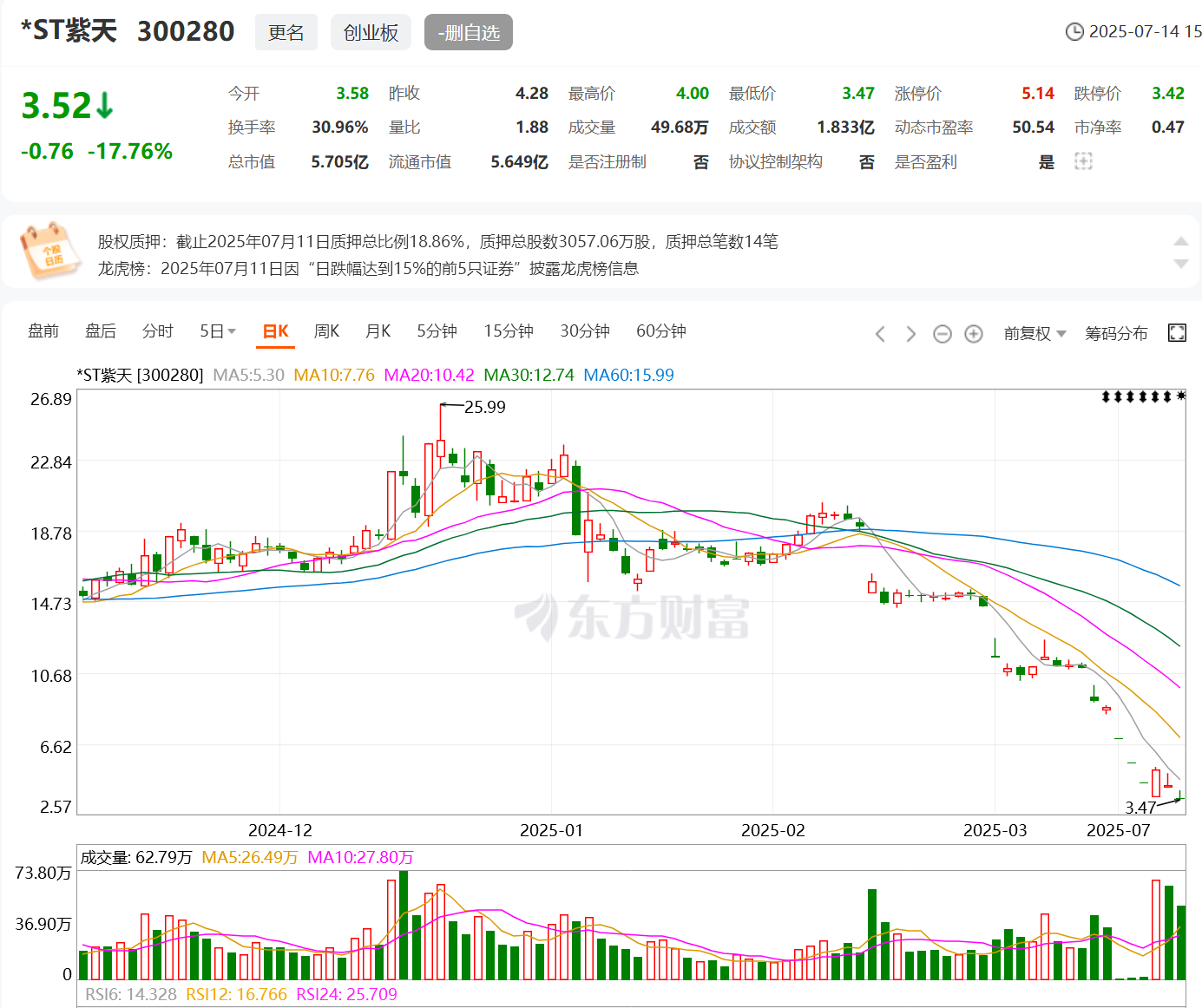Click the RSI24: 25.709 label
Viewport: 1202px width, 1008px height.
(346, 995)
